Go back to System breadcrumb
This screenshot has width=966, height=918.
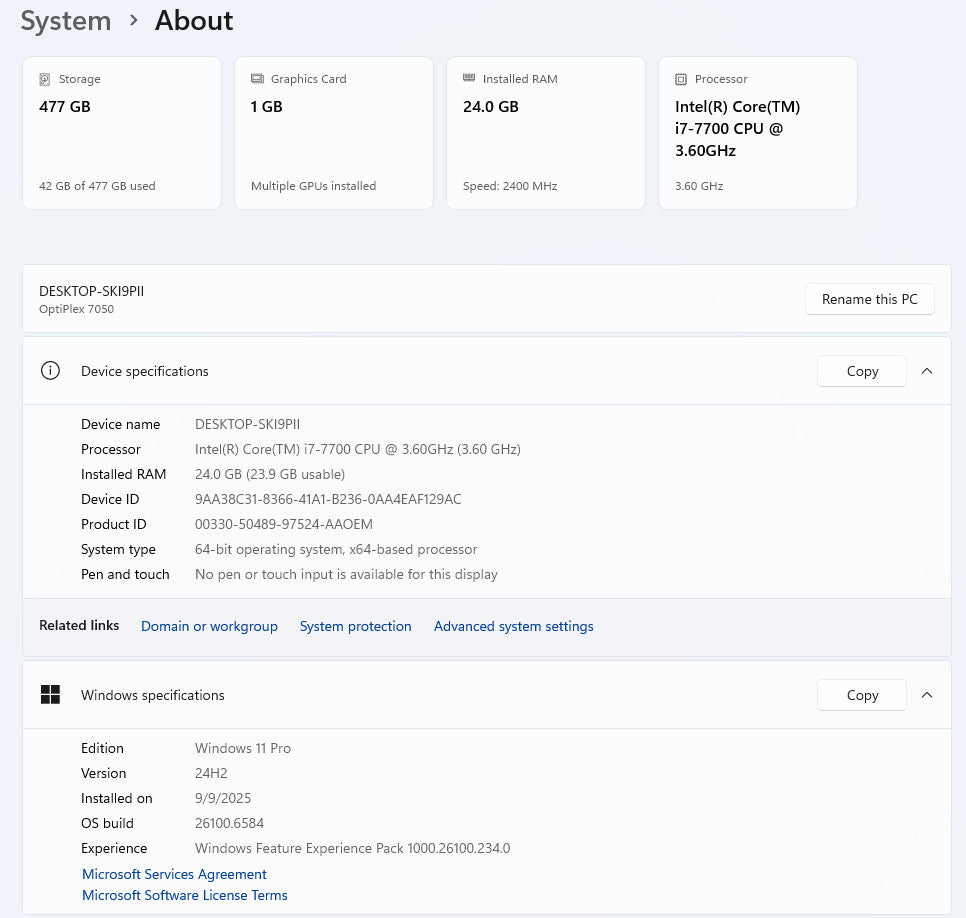tap(66, 21)
